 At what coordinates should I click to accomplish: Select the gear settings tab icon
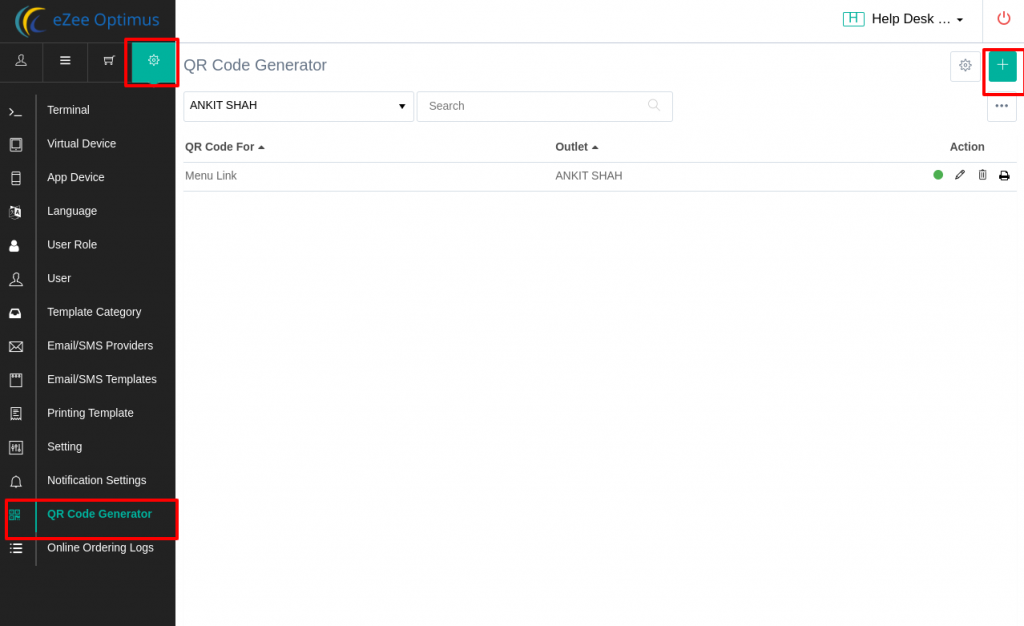[153, 61]
